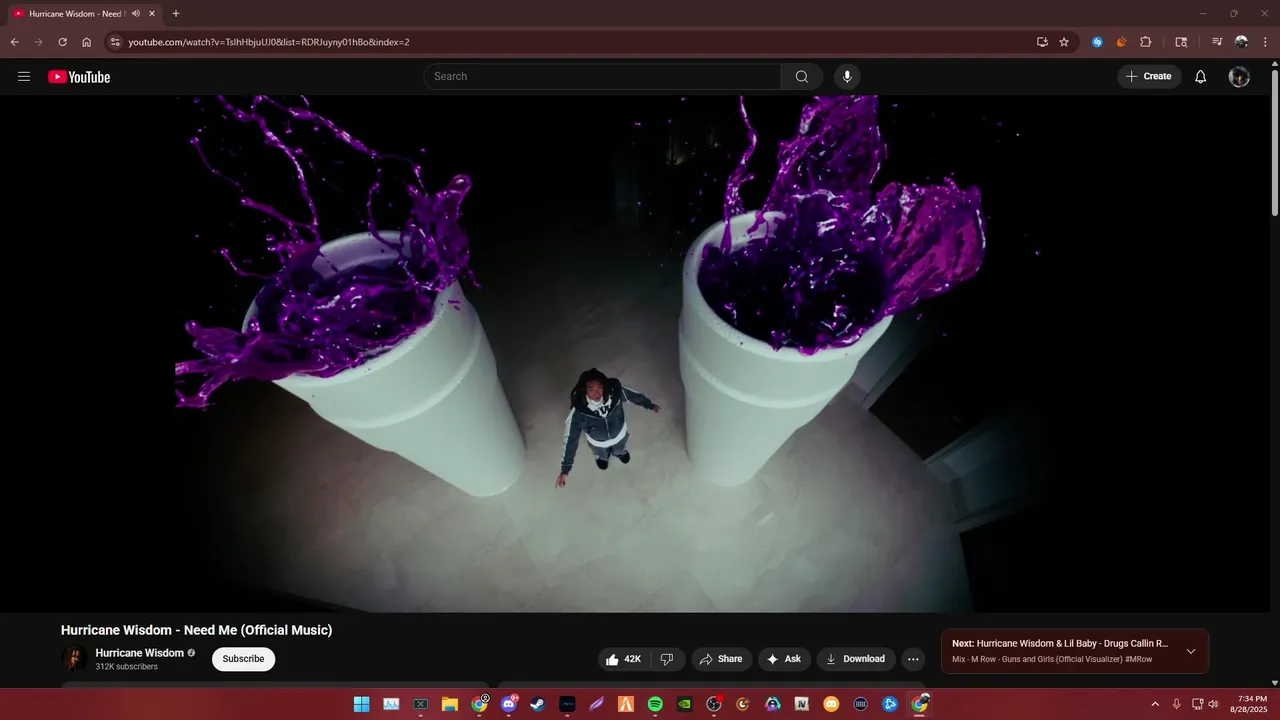Open the notifications bell
The height and width of the screenshot is (720, 1280).
click(1201, 77)
